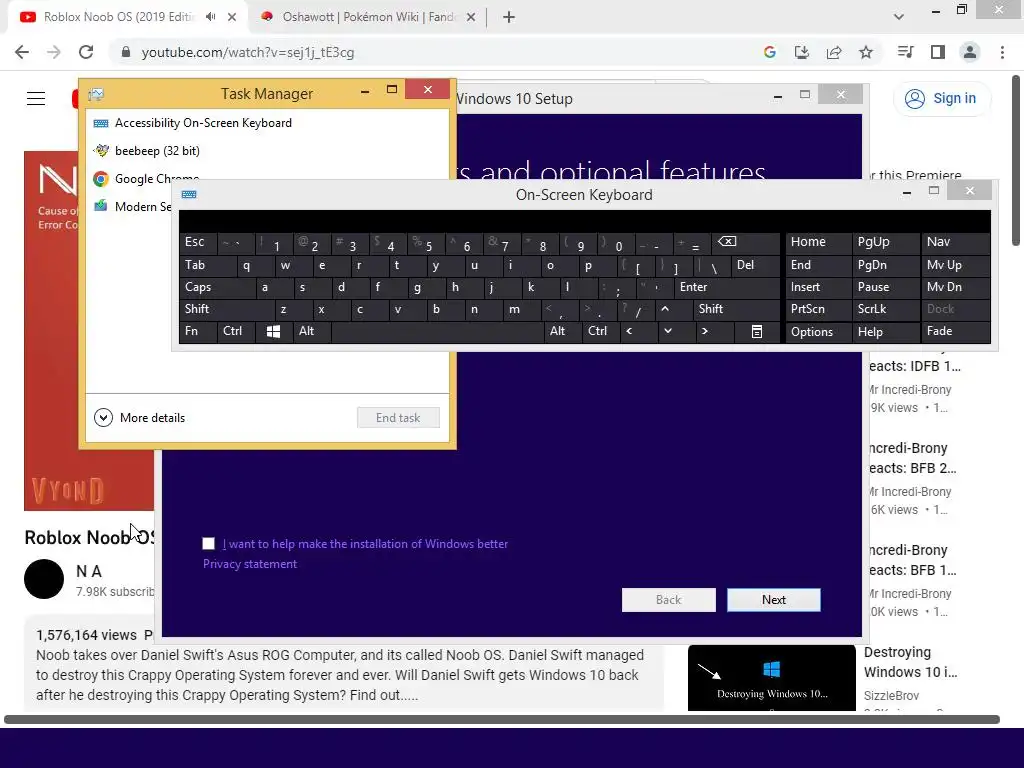Click the N A channel avatar
The height and width of the screenshot is (768, 1024).
(x=44, y=579)
